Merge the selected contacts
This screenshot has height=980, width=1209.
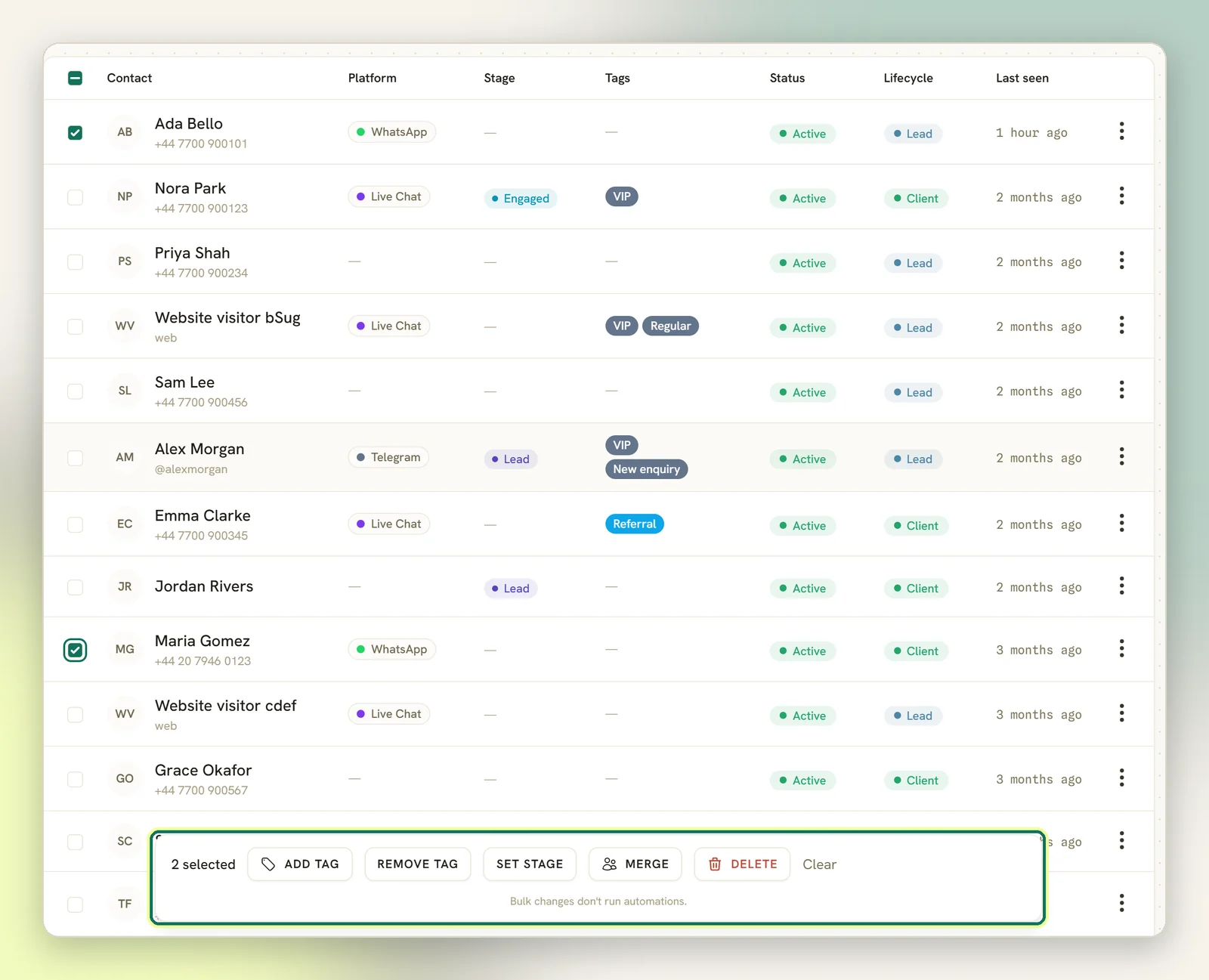pyautogui.click(x=635, y=864)
